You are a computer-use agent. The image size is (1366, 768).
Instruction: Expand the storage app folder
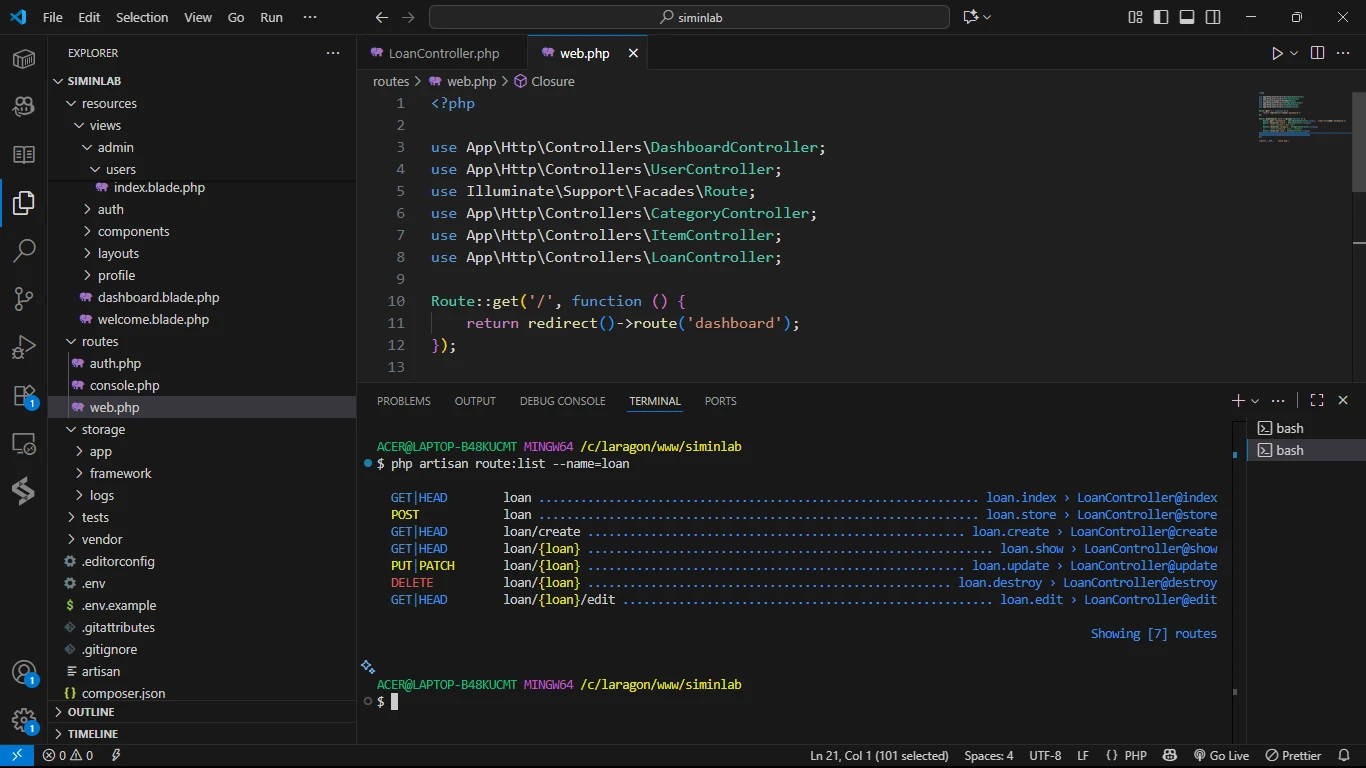tap(100, 451)
